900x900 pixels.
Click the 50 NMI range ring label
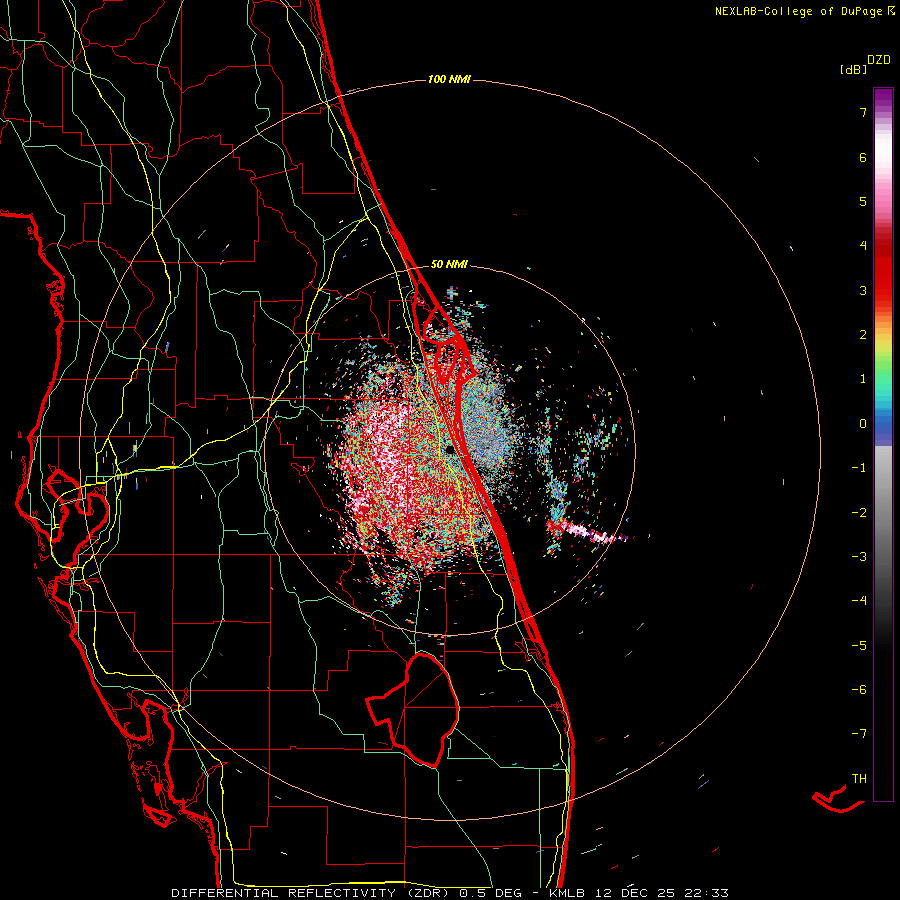pos(449,264)
